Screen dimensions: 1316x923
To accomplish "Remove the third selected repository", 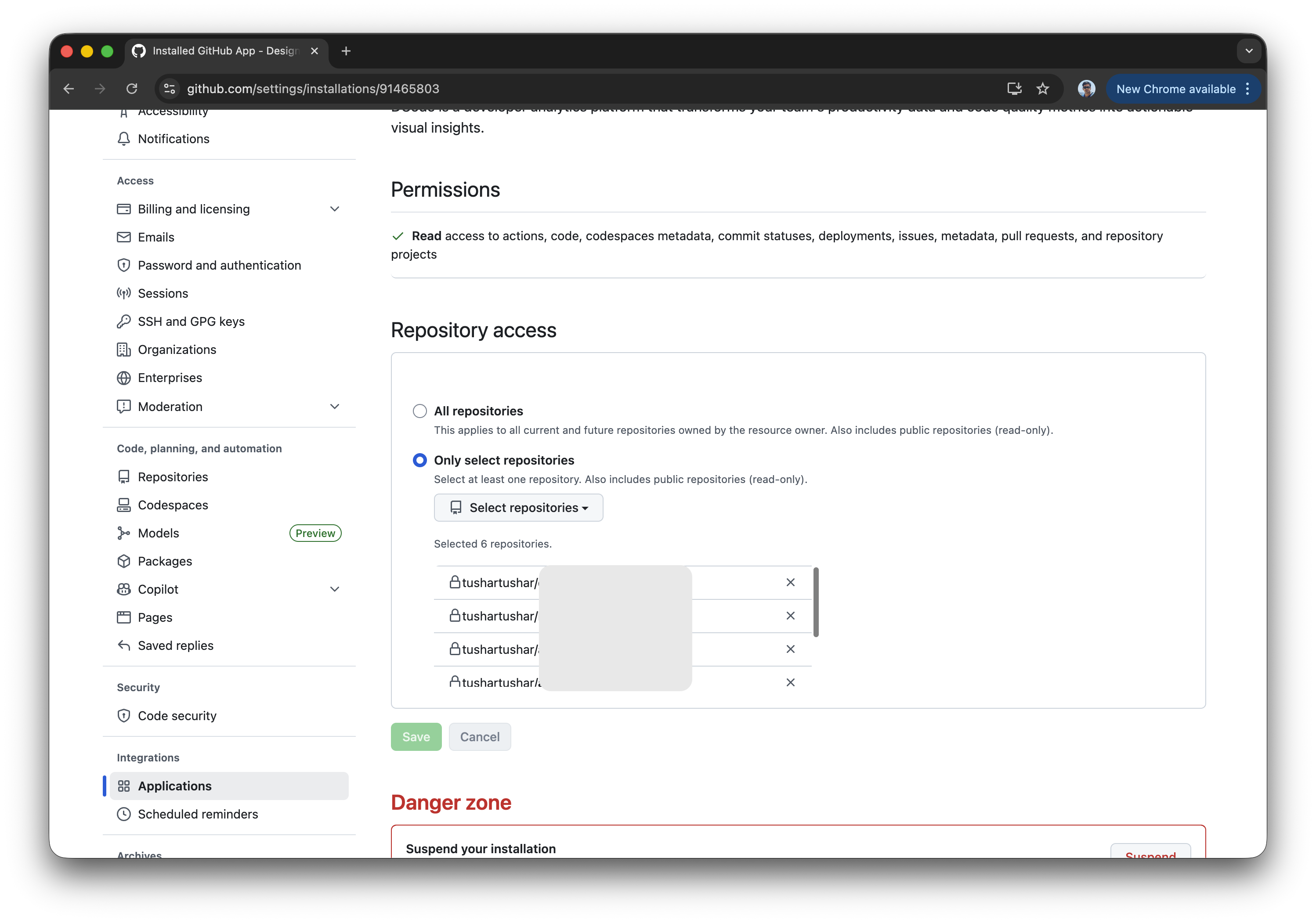I will (790, 649).
